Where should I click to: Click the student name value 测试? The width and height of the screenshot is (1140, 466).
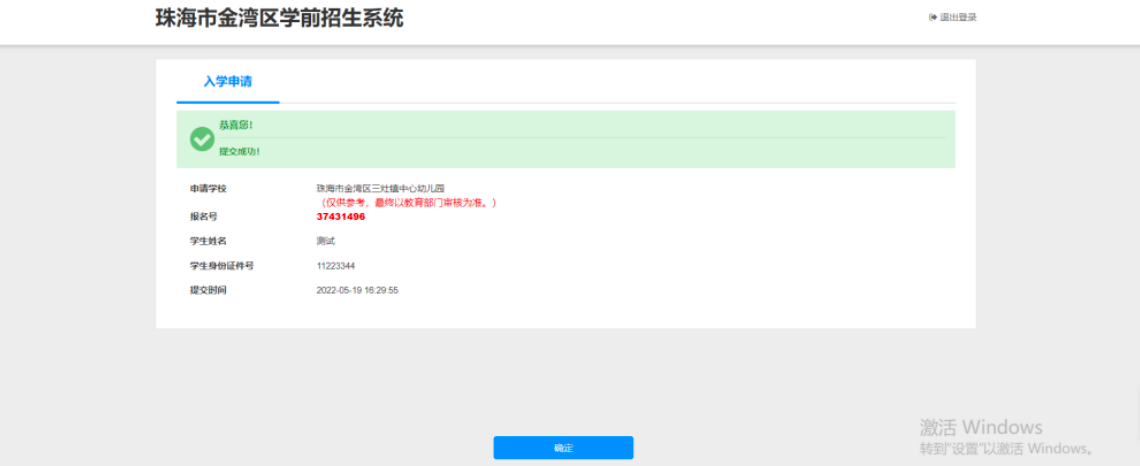(x=326, y=241)
